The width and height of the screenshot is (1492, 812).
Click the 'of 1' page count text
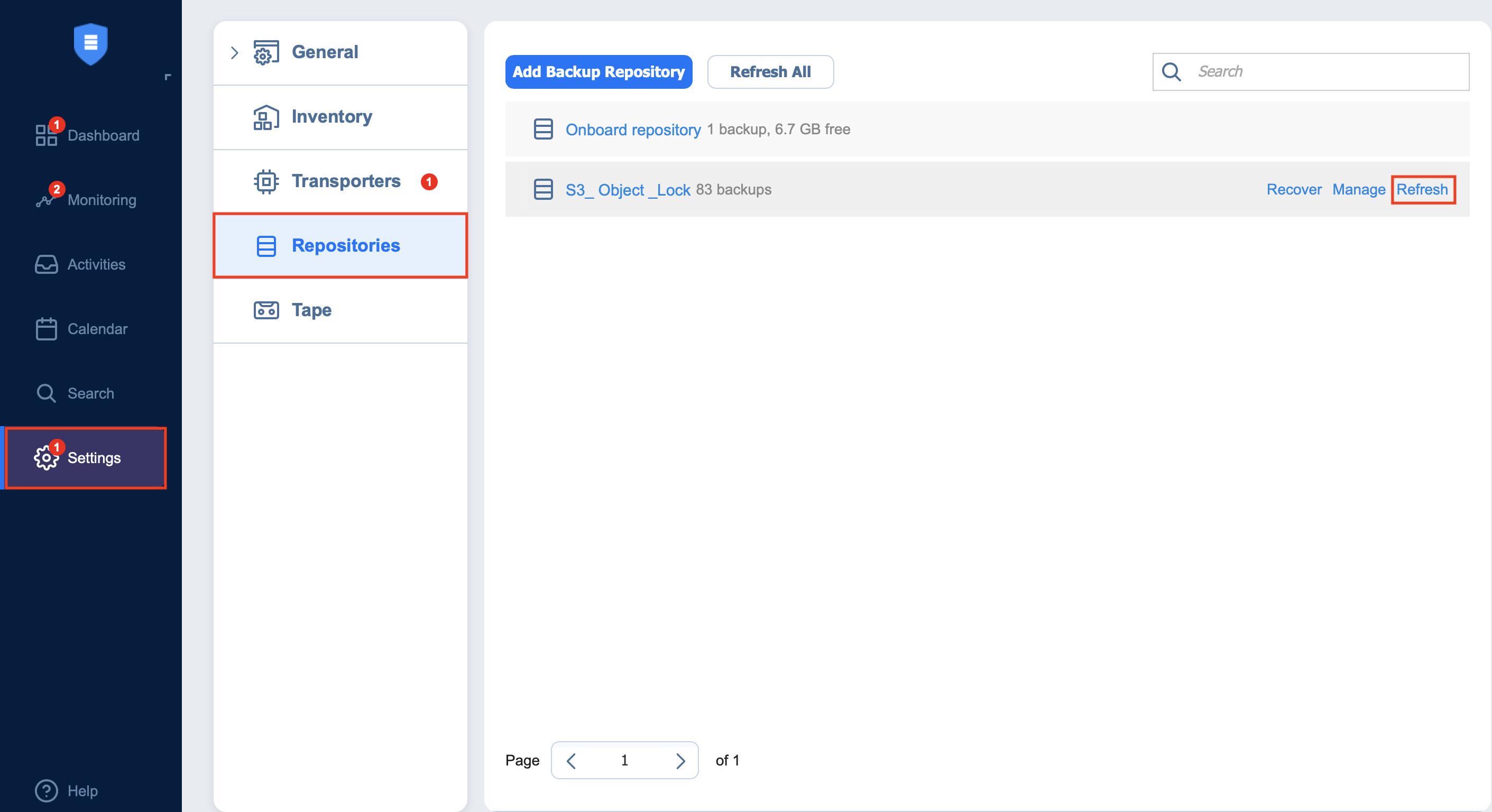[727, 760]
